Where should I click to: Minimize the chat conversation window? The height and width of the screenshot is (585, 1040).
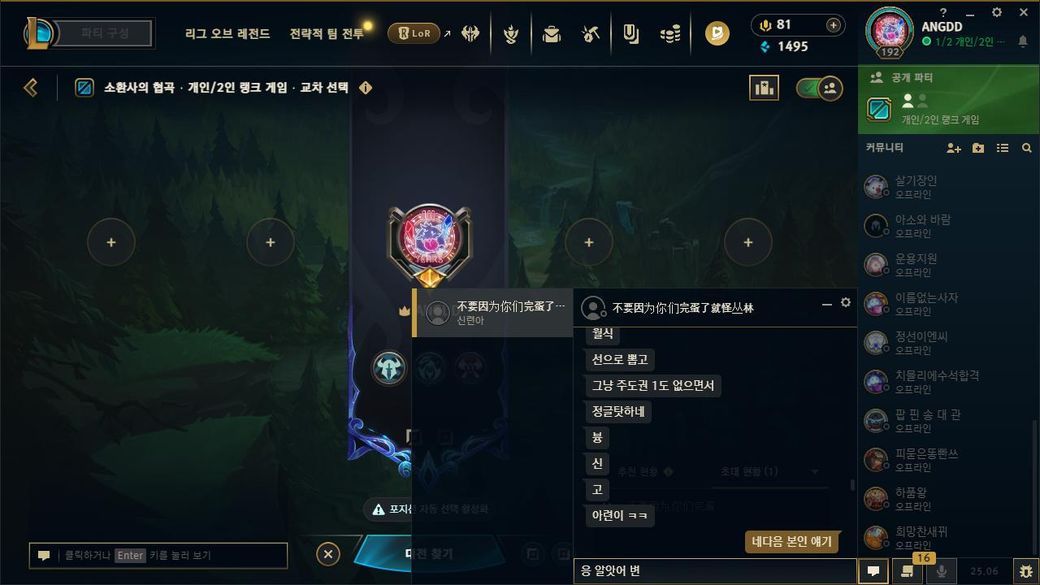point(826,304)
